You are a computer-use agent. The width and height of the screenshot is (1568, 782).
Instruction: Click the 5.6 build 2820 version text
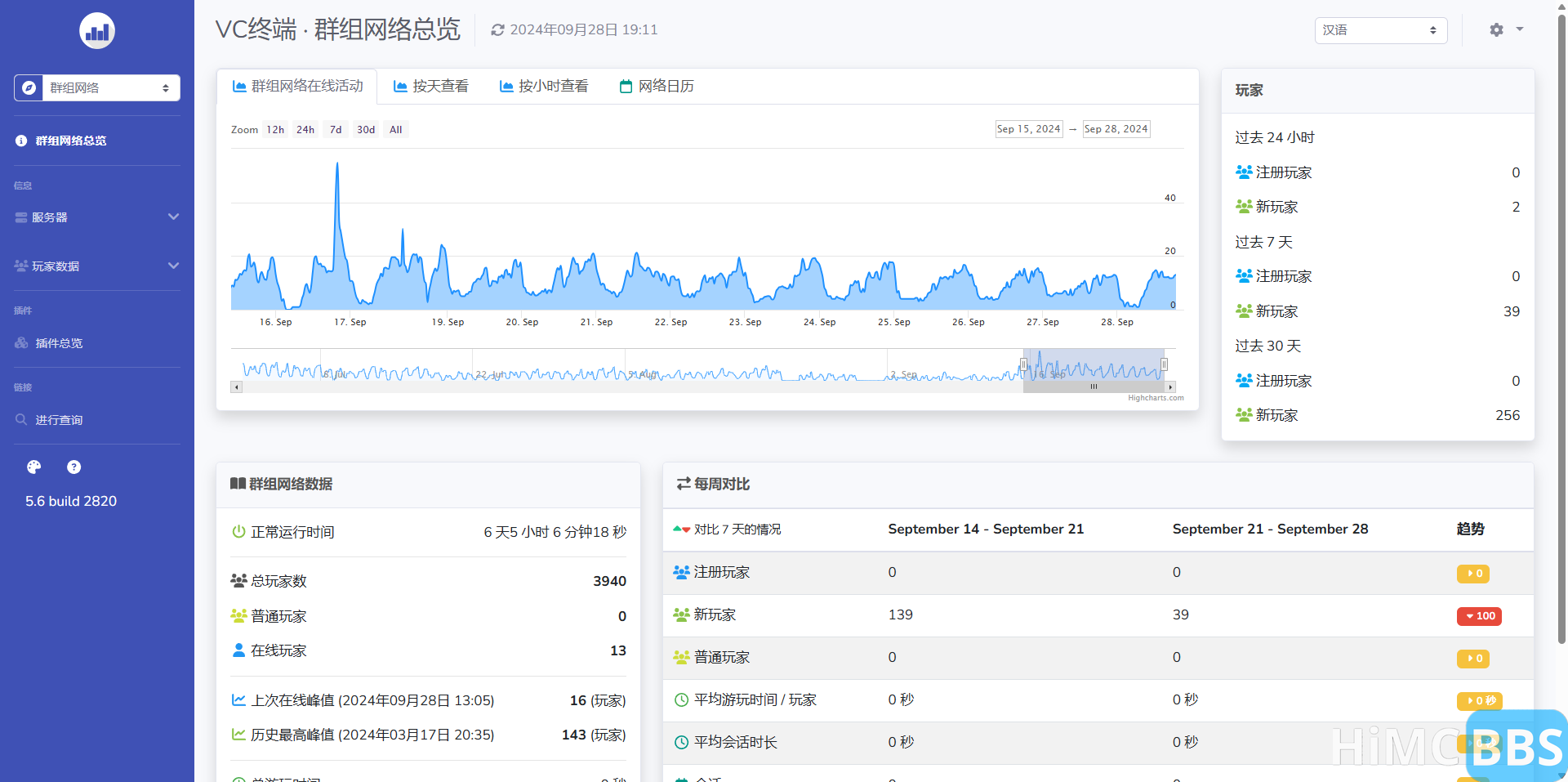tap(71, 501)
